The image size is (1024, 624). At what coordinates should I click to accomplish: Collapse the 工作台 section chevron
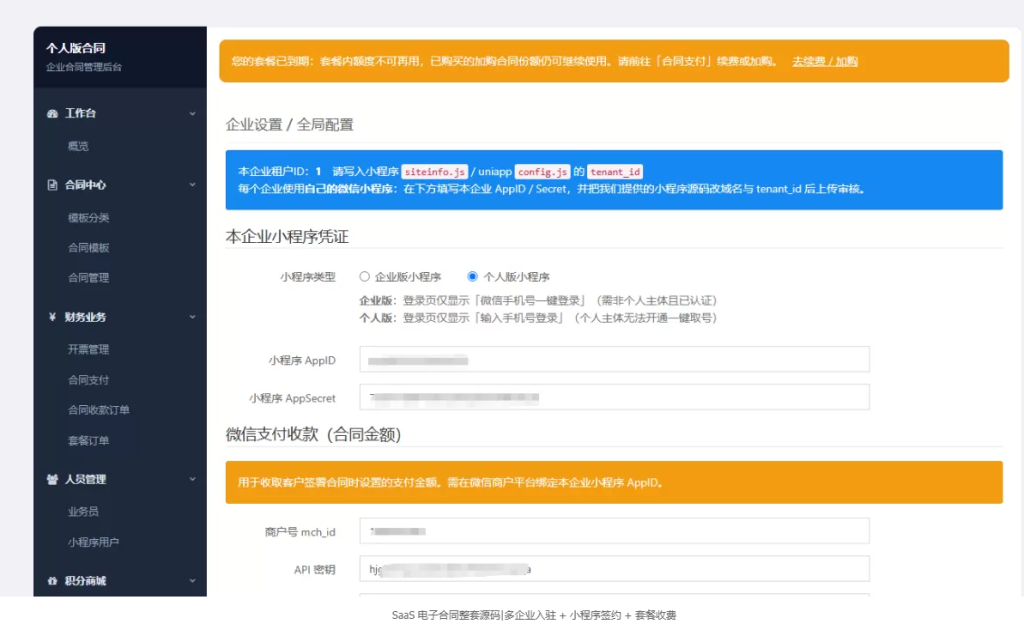(x=193, y=114)
